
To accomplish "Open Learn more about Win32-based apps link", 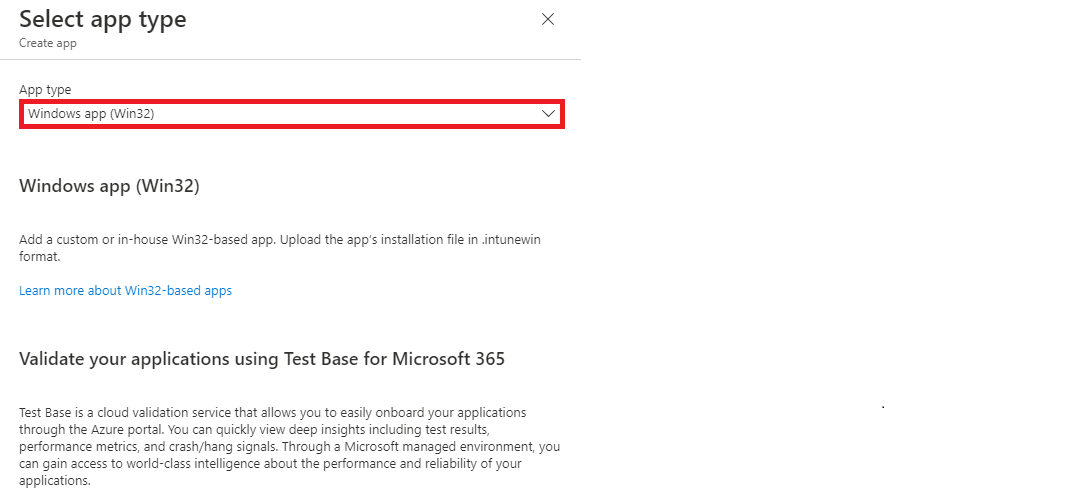I will tap(125, 291).
